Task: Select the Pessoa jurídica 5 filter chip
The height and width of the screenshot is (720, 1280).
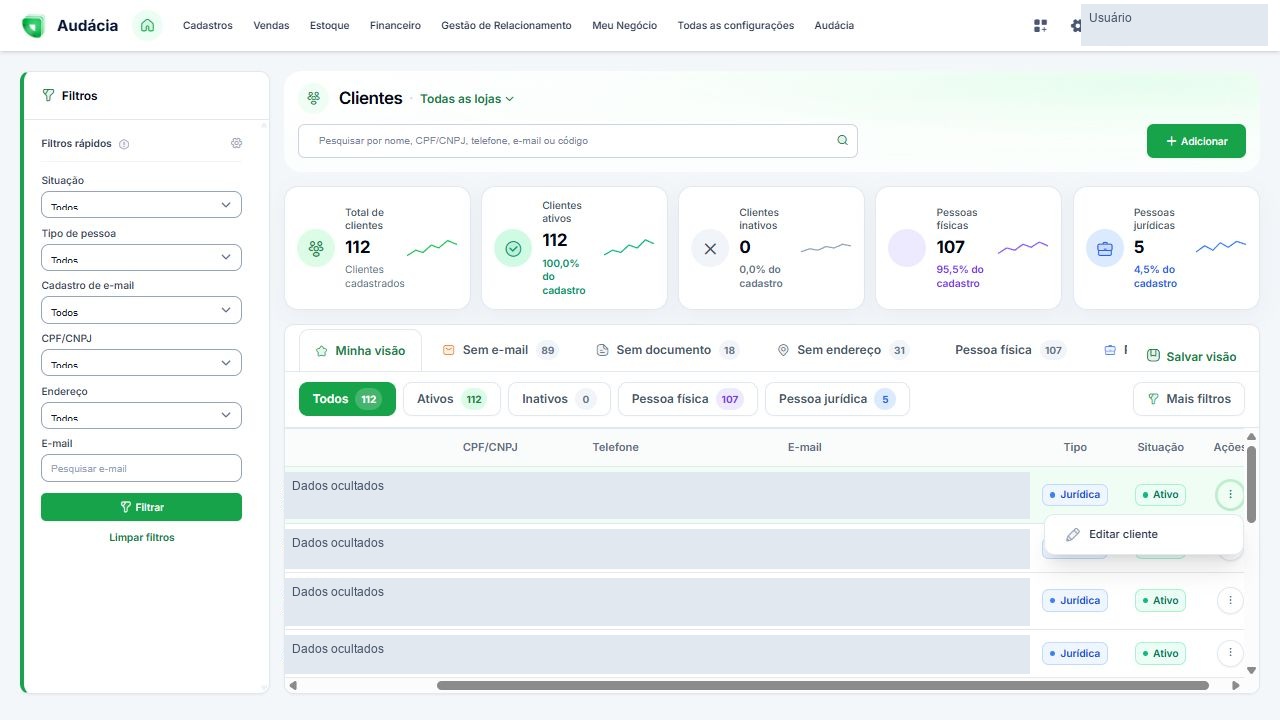Action: pyautogui.click(x=837, y=399)
